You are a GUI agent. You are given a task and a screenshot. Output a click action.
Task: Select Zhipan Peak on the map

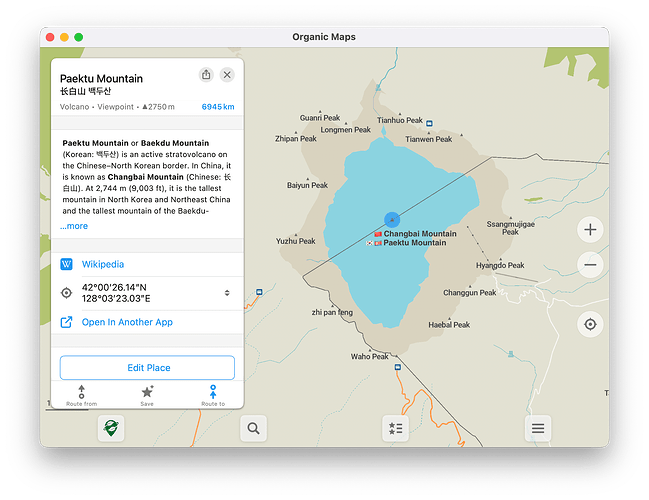click(296, 139)
